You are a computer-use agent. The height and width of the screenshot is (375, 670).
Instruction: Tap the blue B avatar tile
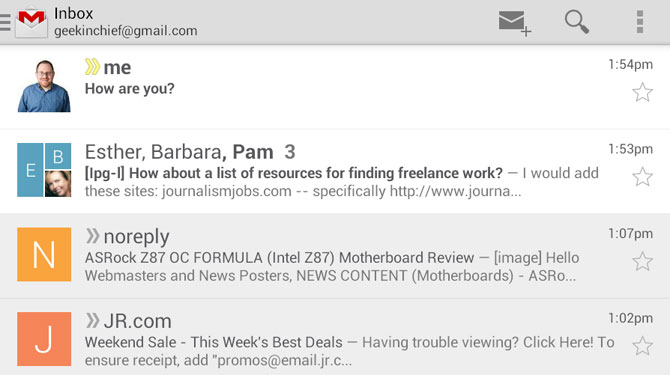(58, 156)
